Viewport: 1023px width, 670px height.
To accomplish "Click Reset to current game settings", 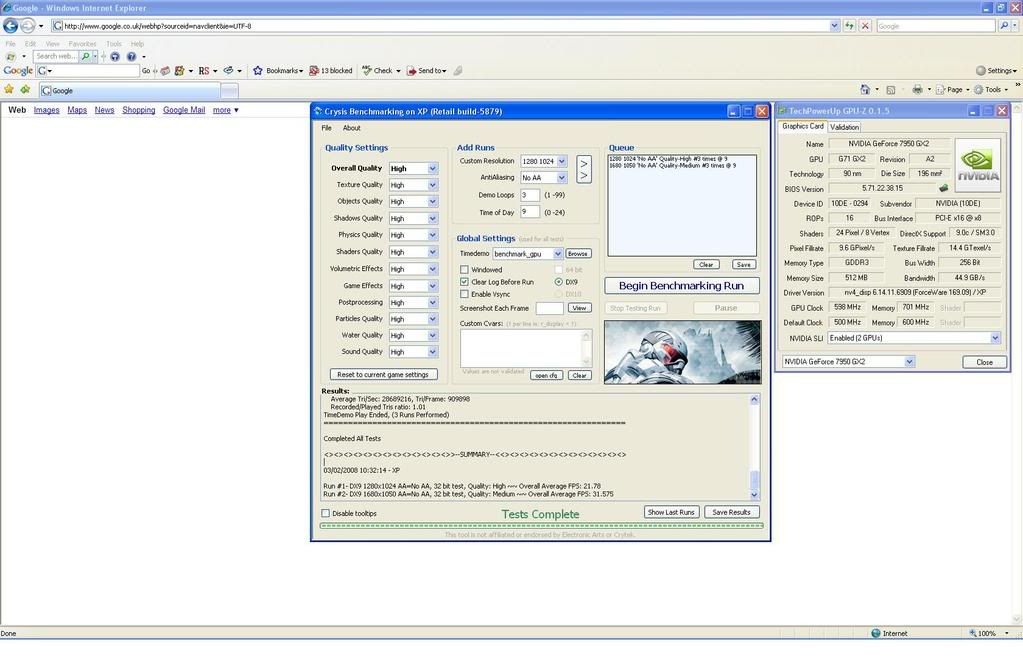I will pyautogui.click(x=383, y=374).
